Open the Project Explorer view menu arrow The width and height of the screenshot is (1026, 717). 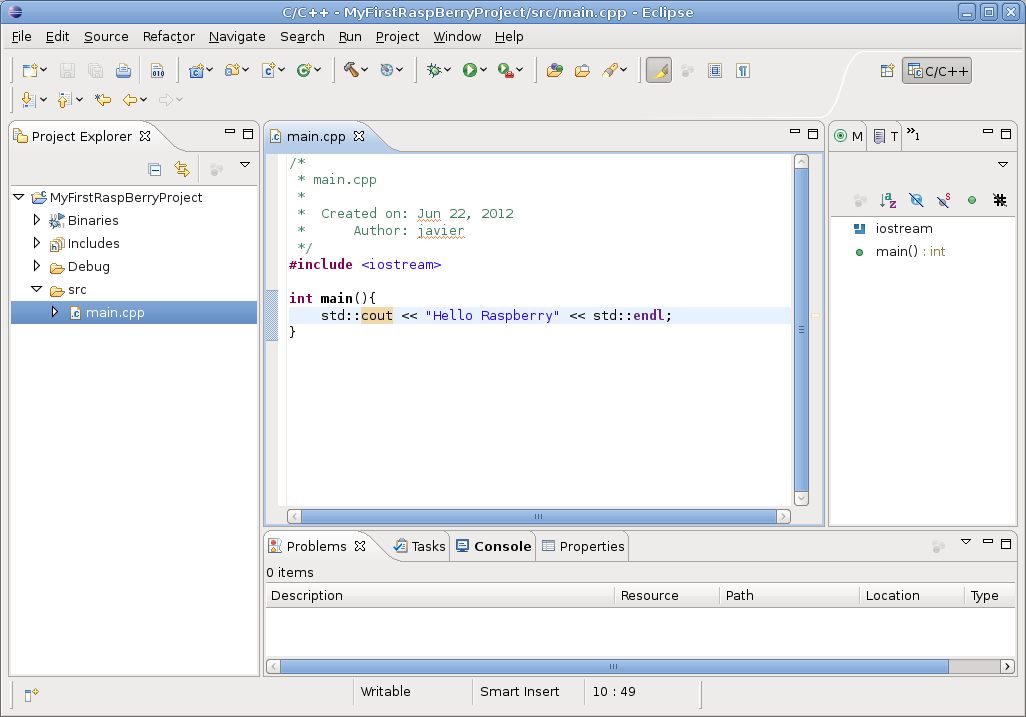245,165
